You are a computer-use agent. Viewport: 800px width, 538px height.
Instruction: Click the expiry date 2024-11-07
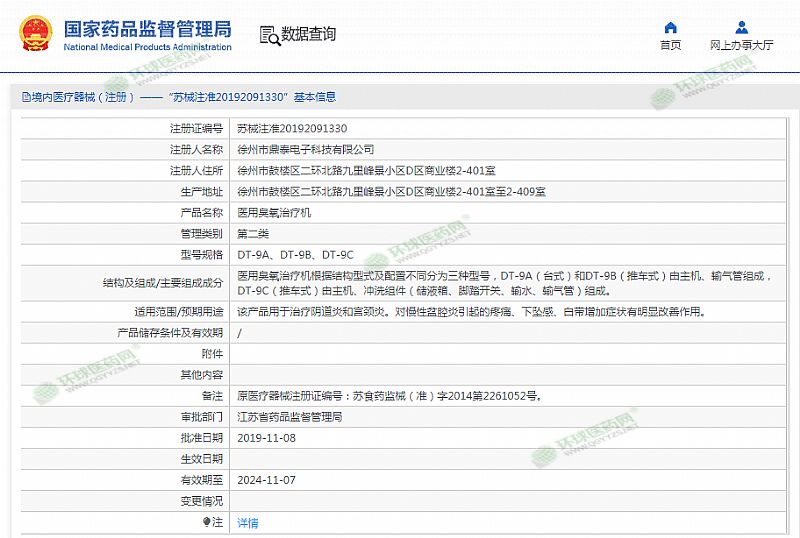tap(267, 480)
